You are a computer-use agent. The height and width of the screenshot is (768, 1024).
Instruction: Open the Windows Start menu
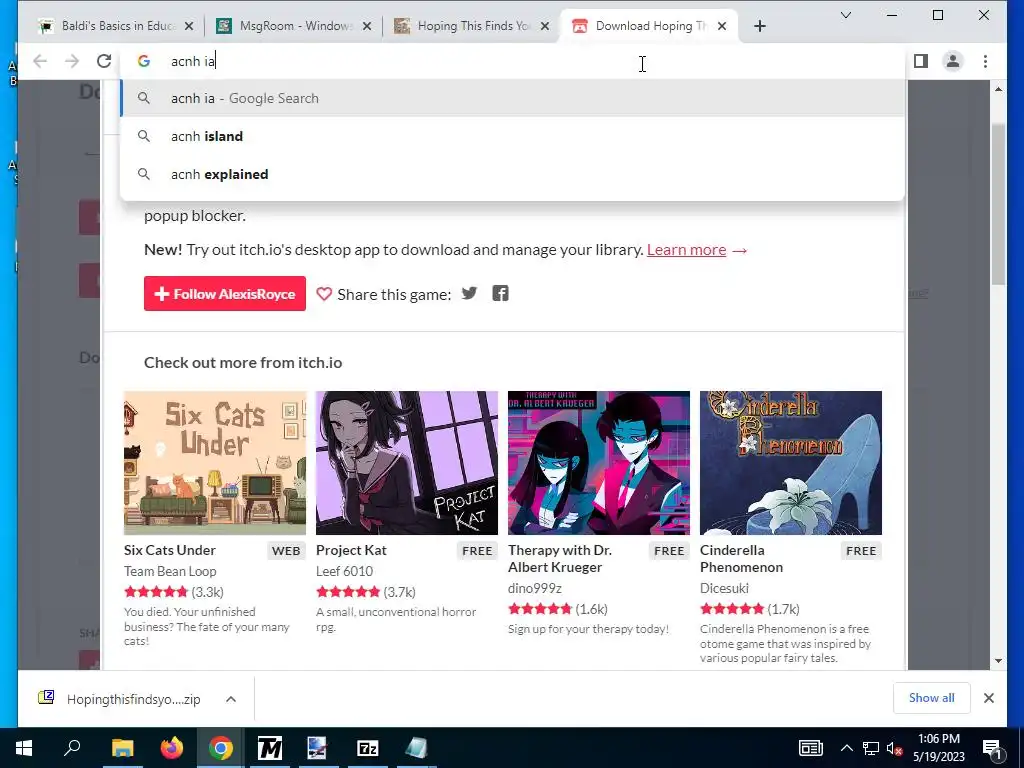[24, 748]
